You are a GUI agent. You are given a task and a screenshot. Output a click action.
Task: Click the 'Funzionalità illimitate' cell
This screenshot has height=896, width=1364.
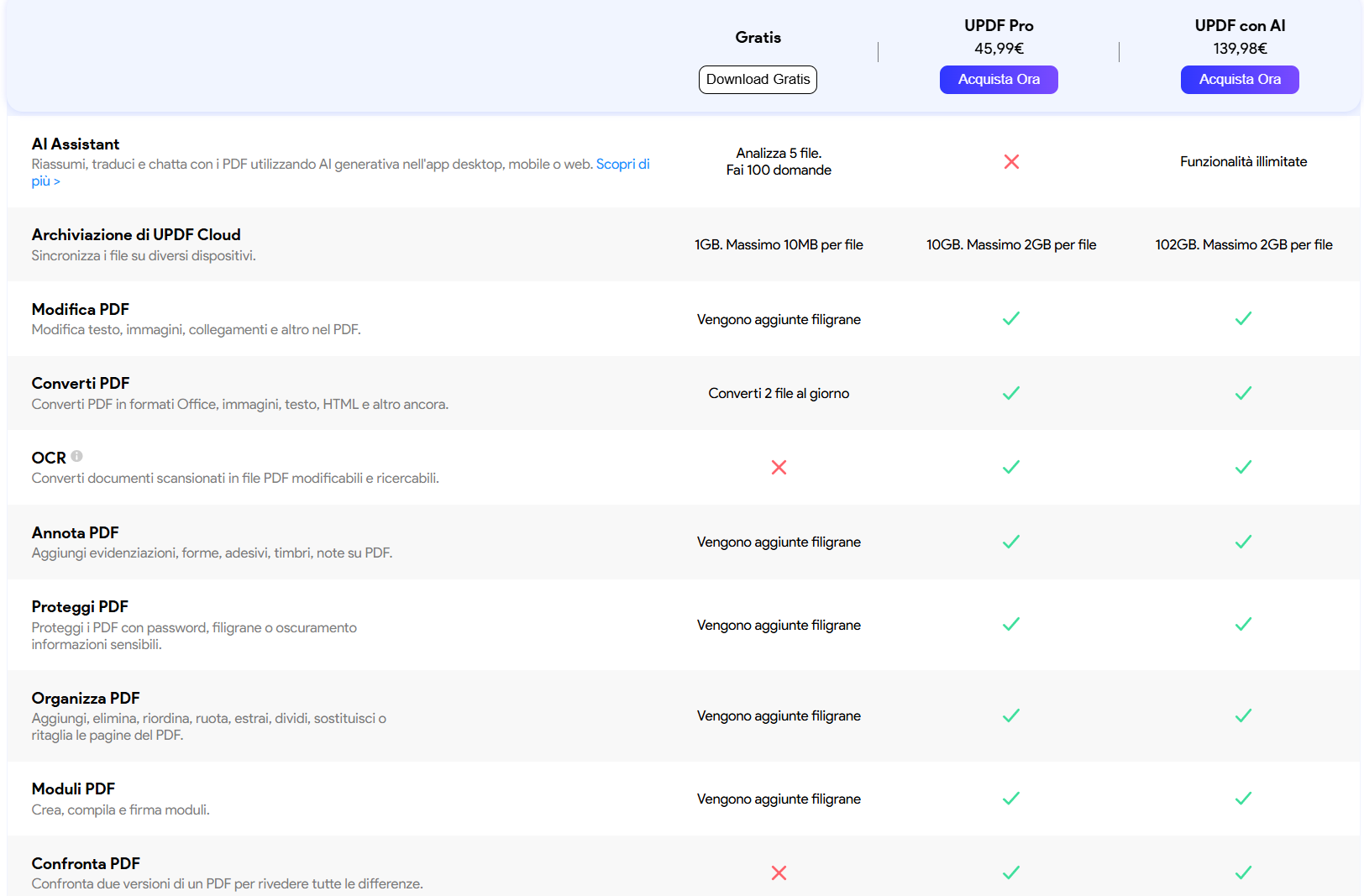[1243, 161]
